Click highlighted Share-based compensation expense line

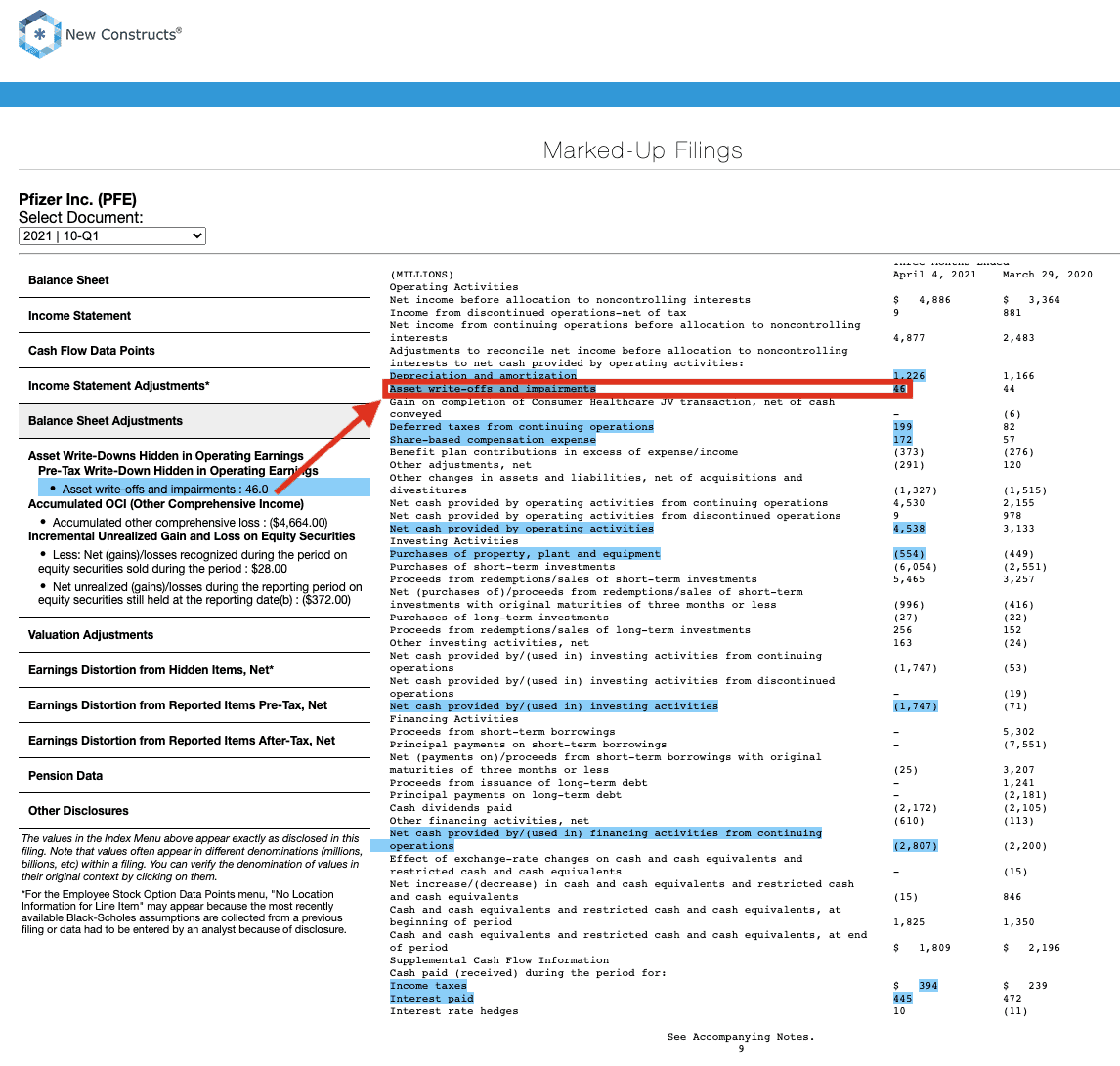pyautogui.click(x=493, y=440)
